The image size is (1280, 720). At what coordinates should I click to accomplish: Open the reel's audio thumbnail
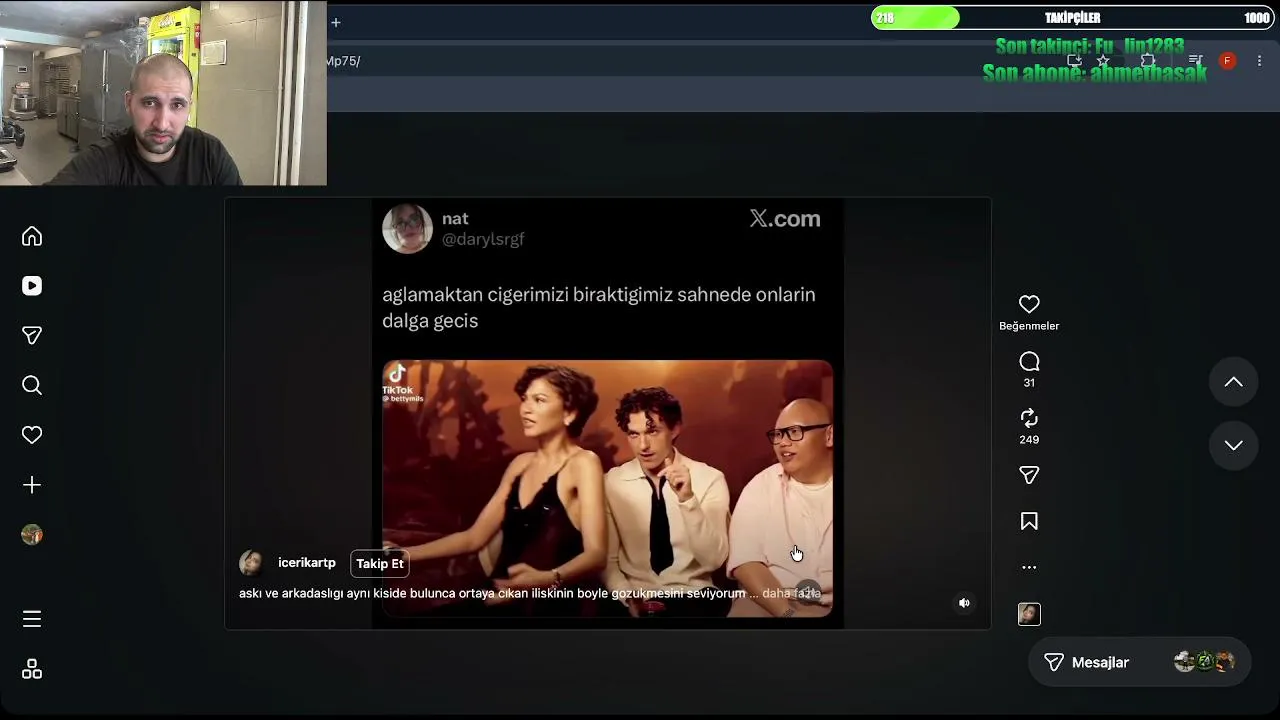point(1029,614)
